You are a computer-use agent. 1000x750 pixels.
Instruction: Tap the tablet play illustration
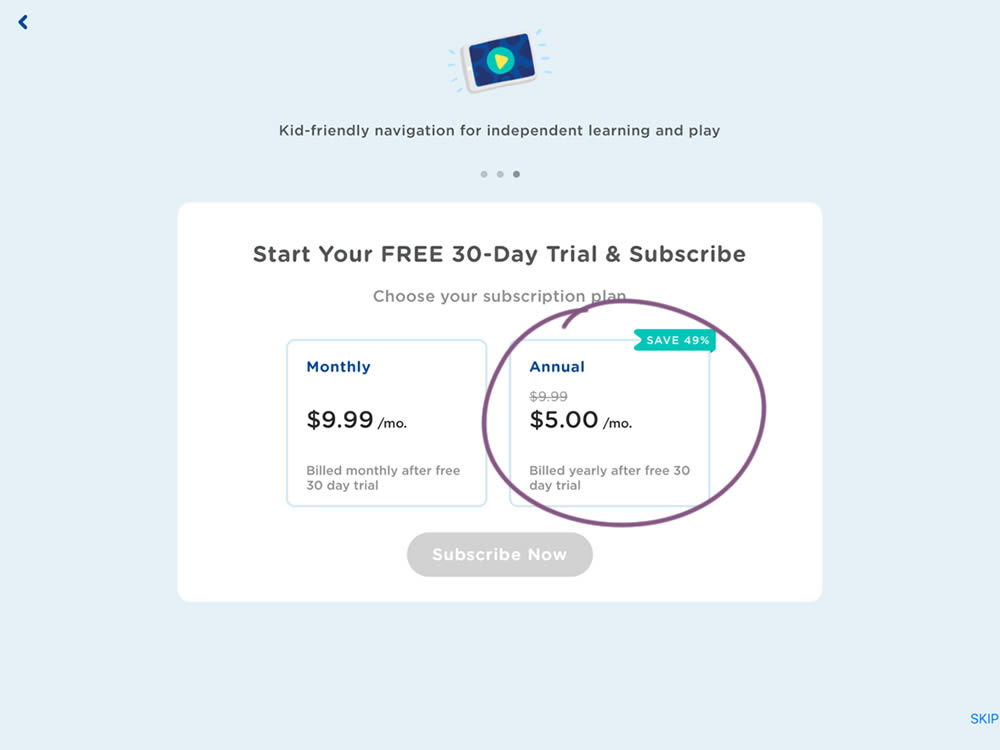pyautogui.click(x=499, y=62)
